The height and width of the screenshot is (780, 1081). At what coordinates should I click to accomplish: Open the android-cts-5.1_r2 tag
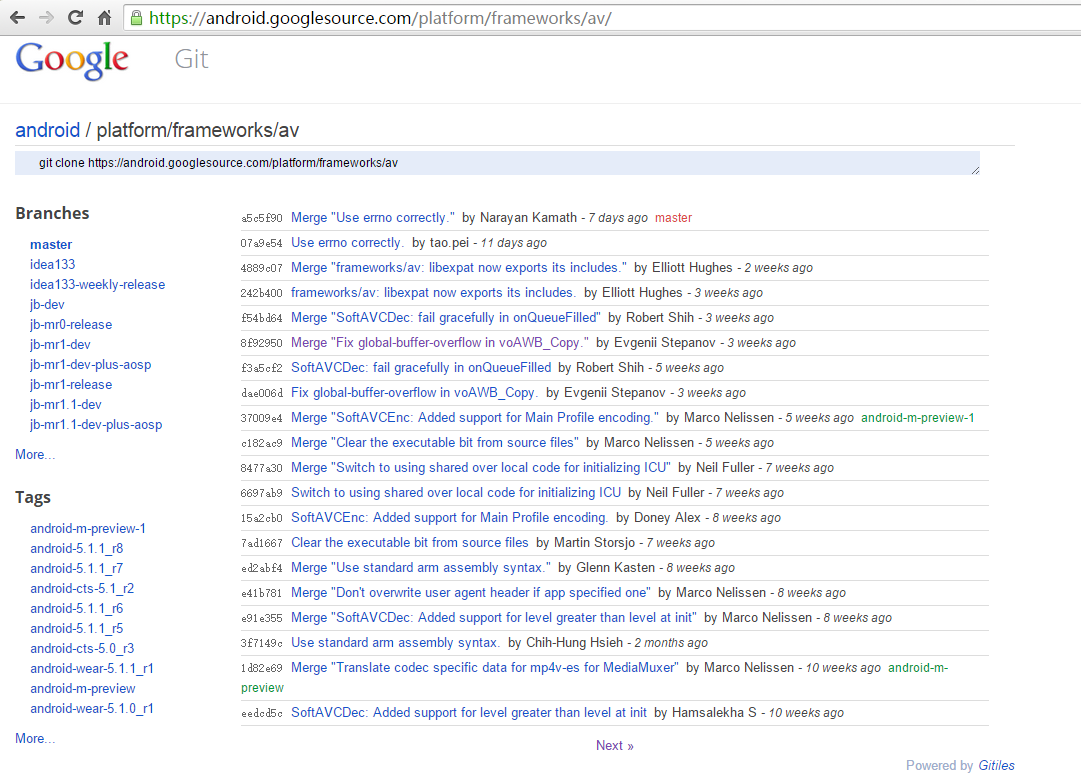(x=82, y=588)
